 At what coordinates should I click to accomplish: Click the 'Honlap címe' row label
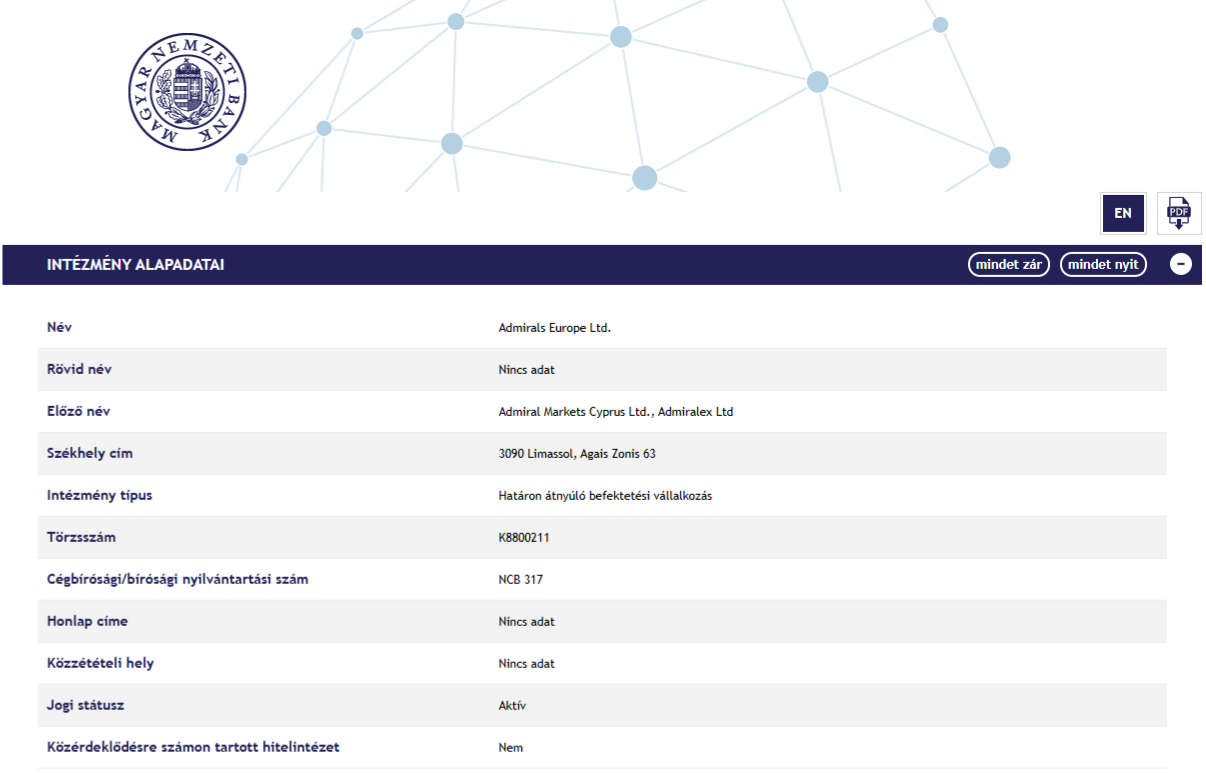(x=87, y=622)
